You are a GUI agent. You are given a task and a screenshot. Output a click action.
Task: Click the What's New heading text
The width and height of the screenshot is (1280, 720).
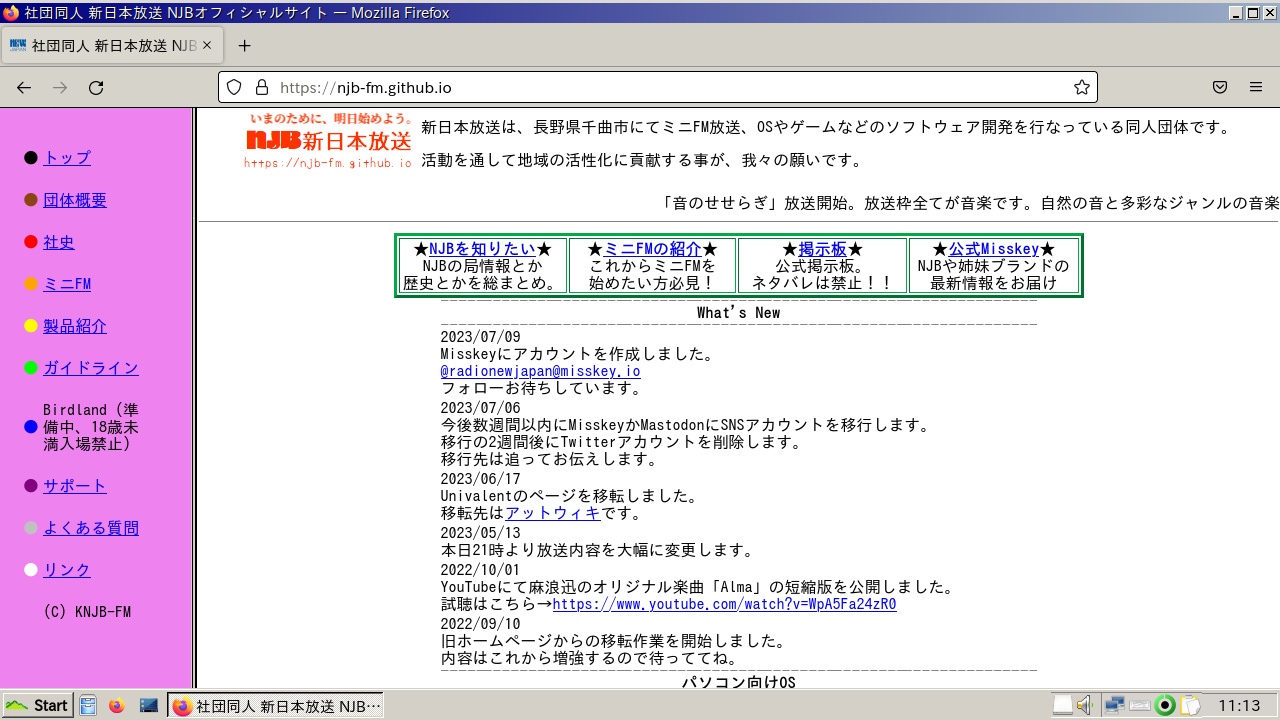coord(739,313)
